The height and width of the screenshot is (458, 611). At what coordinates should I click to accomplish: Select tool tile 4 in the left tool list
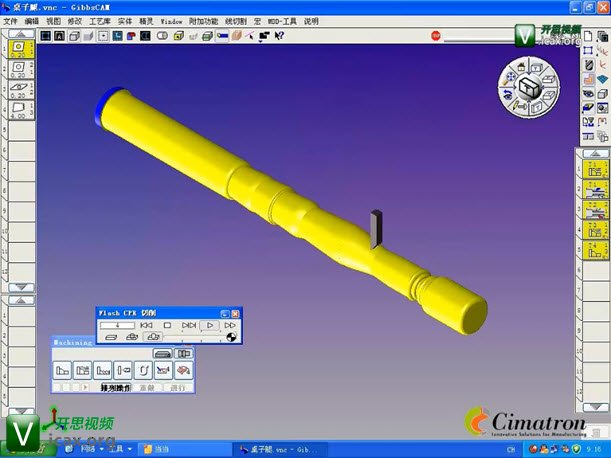click(21, 110)
